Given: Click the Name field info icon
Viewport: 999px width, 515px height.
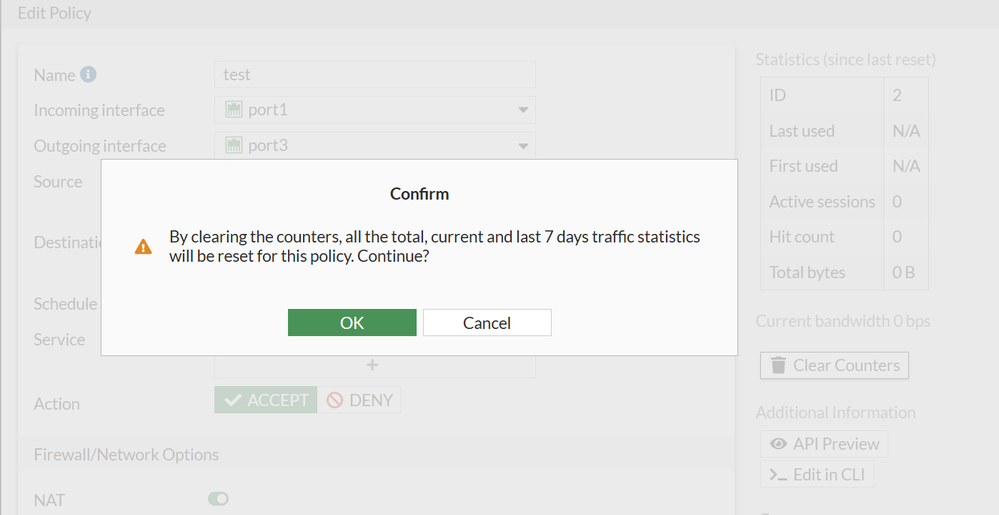Looking at the screenshot, I should pos(88,75).
